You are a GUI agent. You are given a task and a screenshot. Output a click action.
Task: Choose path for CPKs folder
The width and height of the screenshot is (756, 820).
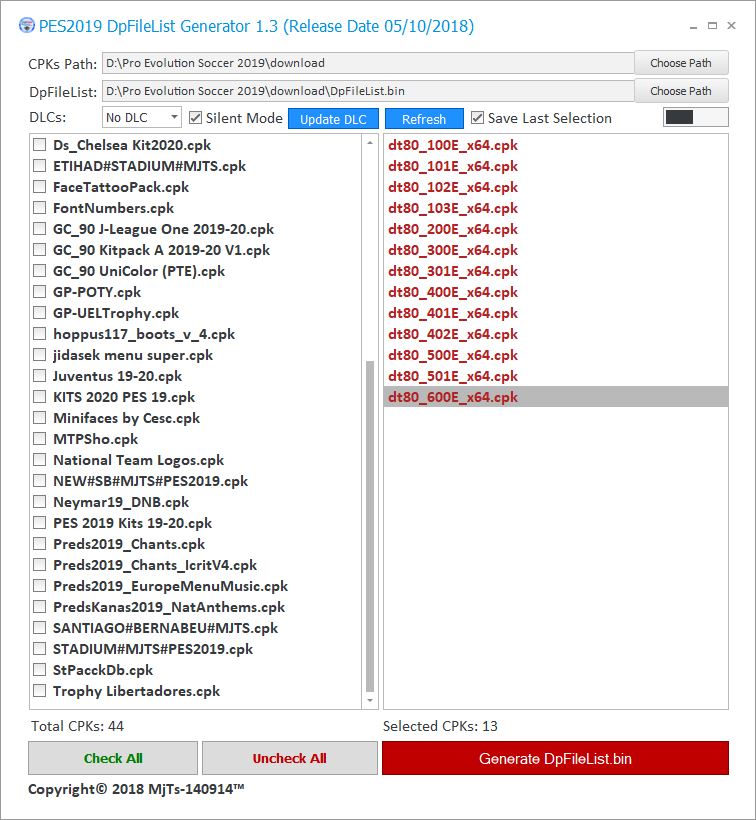tap(681, 63)
